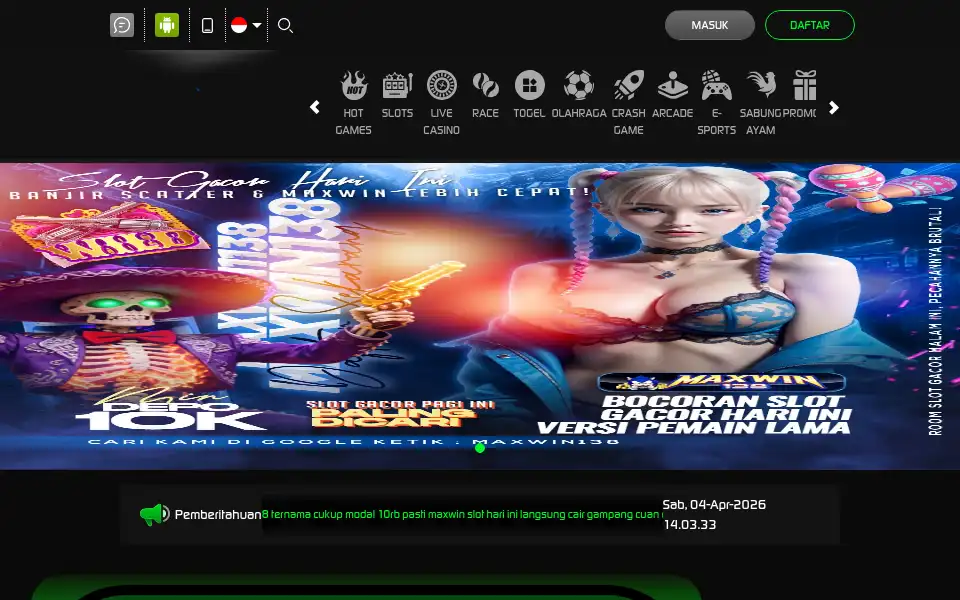Click the main promo banner image

(480, 316)
